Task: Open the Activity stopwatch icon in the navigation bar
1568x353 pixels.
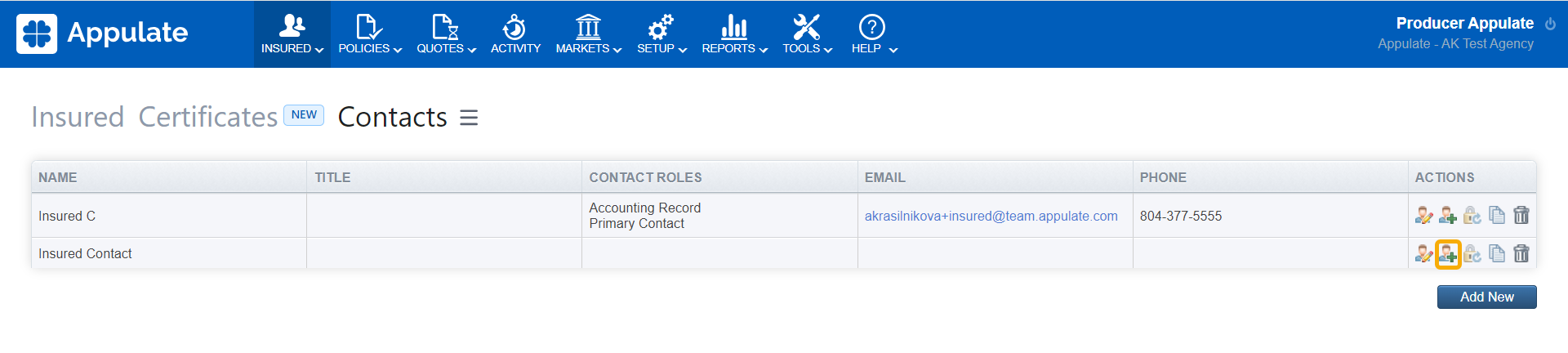Action: 515,34
